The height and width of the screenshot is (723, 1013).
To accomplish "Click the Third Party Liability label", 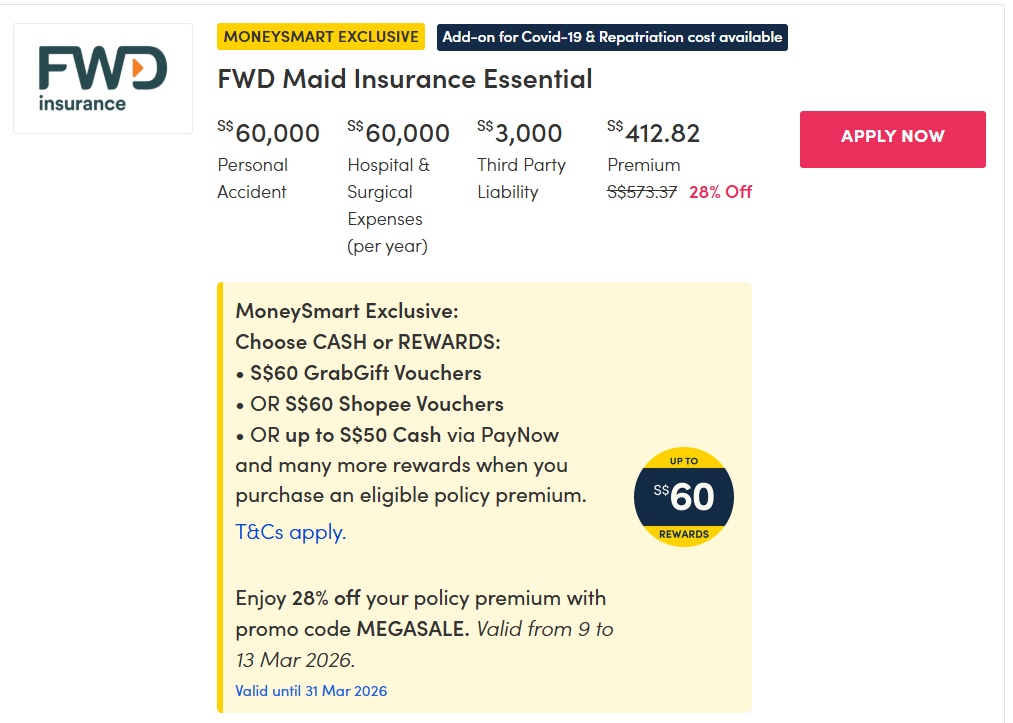I will coord(521,178).
